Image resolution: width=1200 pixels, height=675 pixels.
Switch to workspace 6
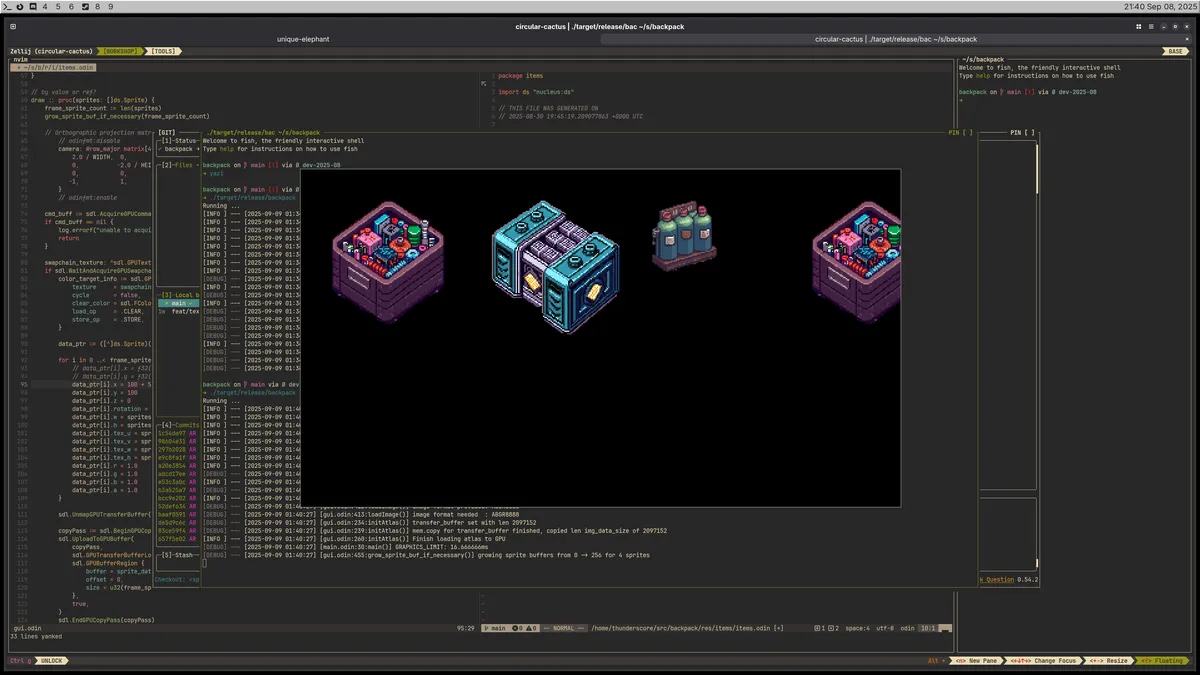(71, 6)
